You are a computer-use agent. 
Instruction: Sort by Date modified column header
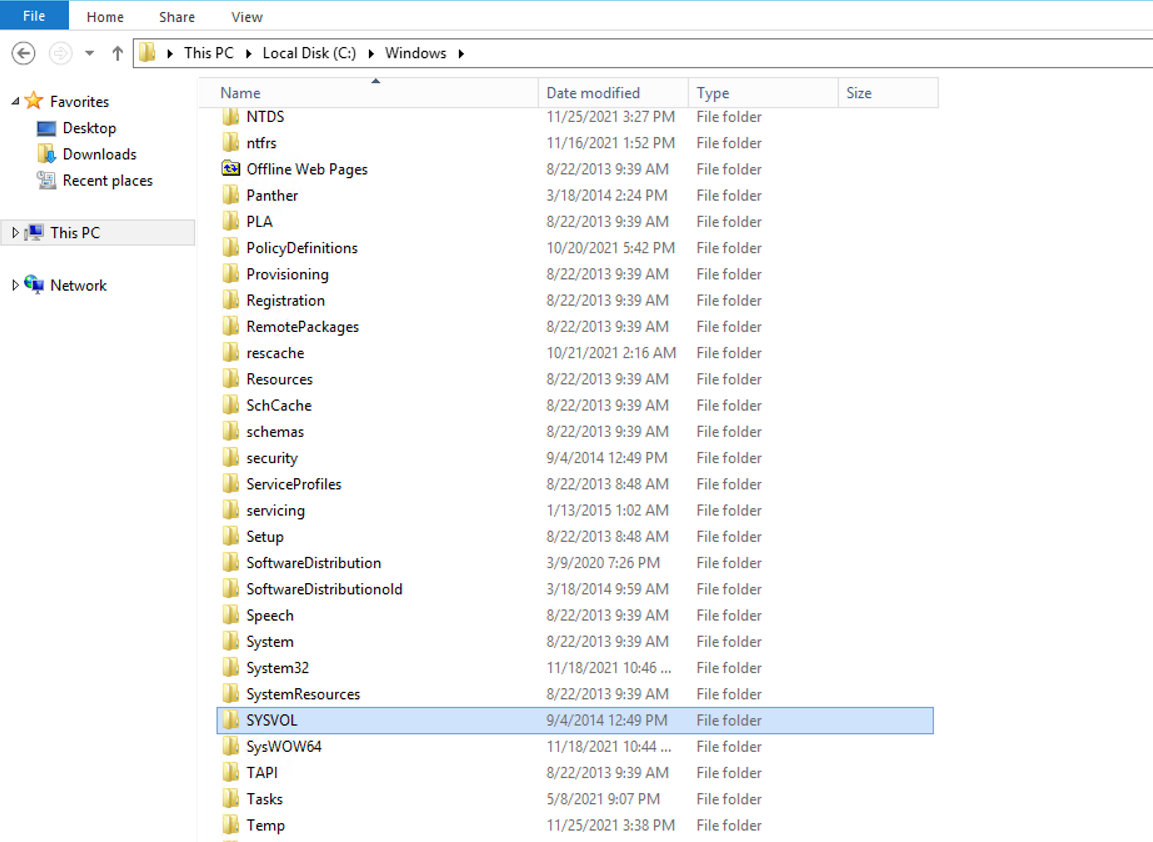[593, 93]
